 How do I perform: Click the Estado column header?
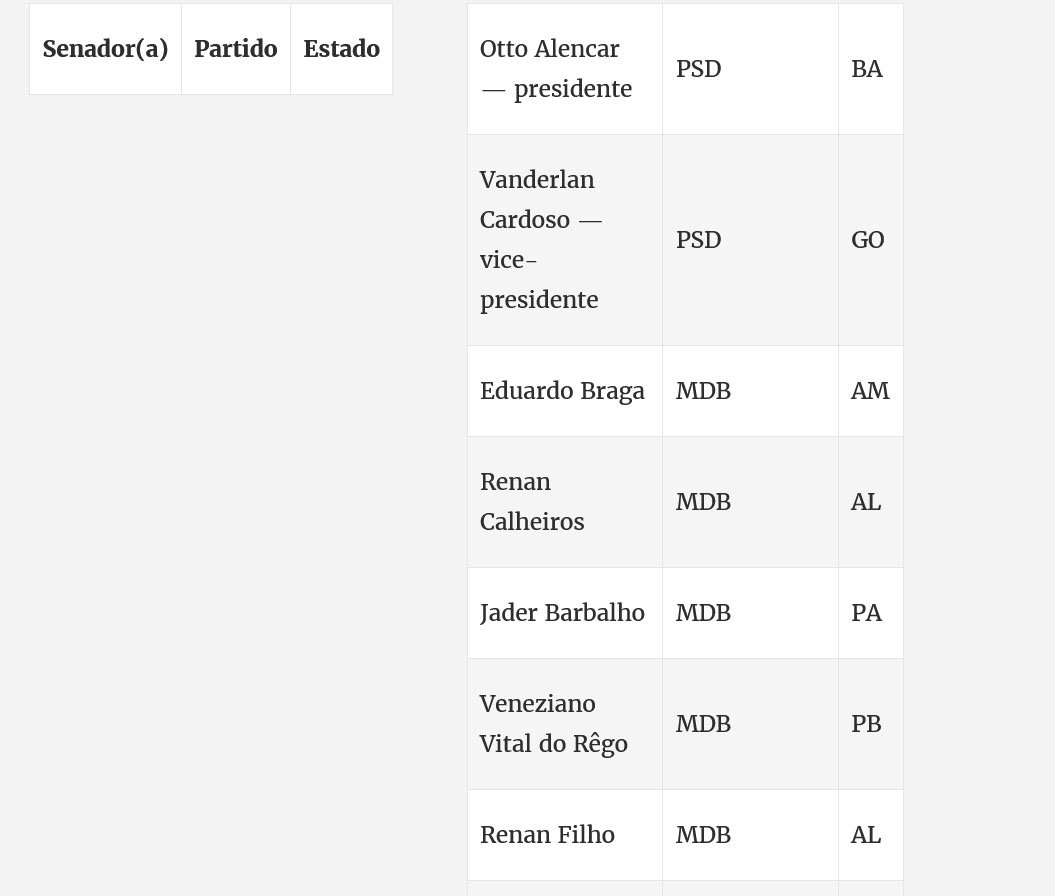tap(341, 49)
